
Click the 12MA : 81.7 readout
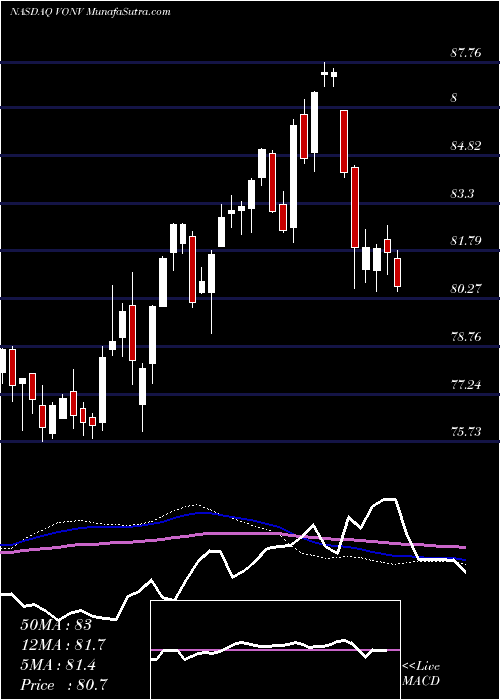[63, 645]
